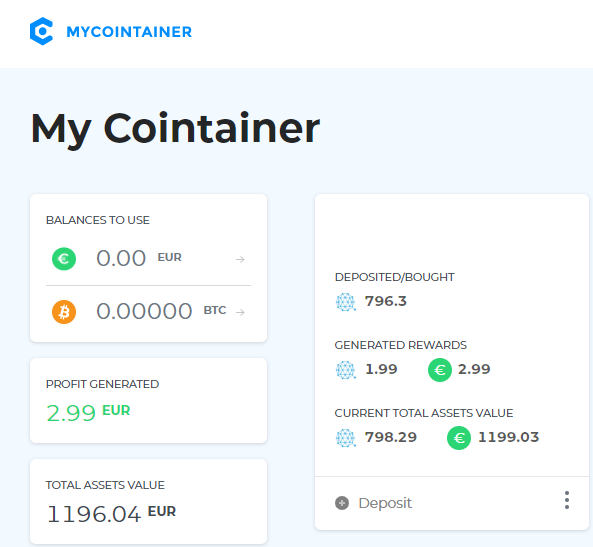Click the orange Bitcoin icon
Image resolution: width=593 pixels, height=547 pixels.
(64, 312)
